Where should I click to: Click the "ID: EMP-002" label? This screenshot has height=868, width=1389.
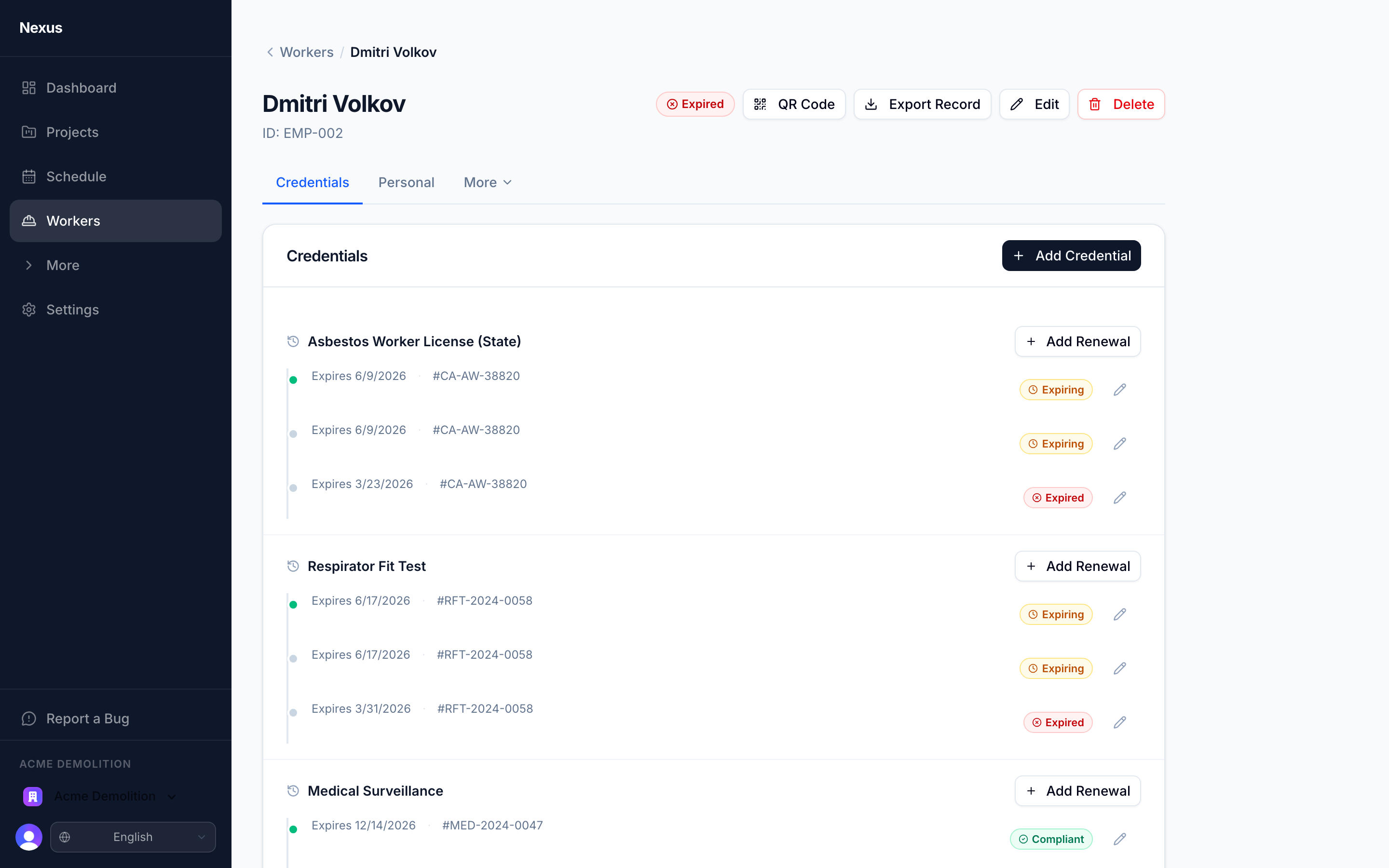click(302, 133)
